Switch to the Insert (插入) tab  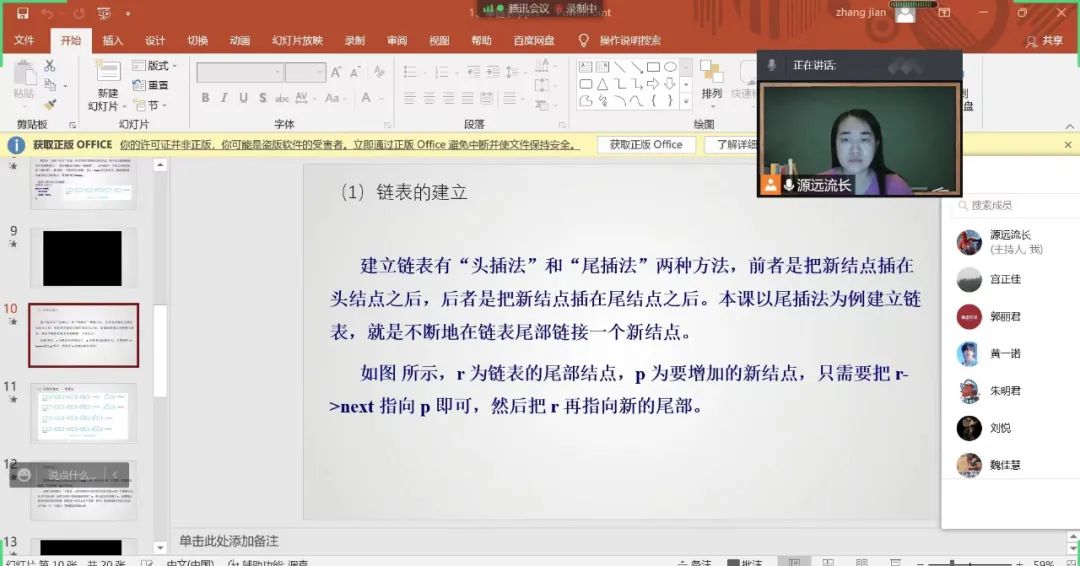coord(113,41)
